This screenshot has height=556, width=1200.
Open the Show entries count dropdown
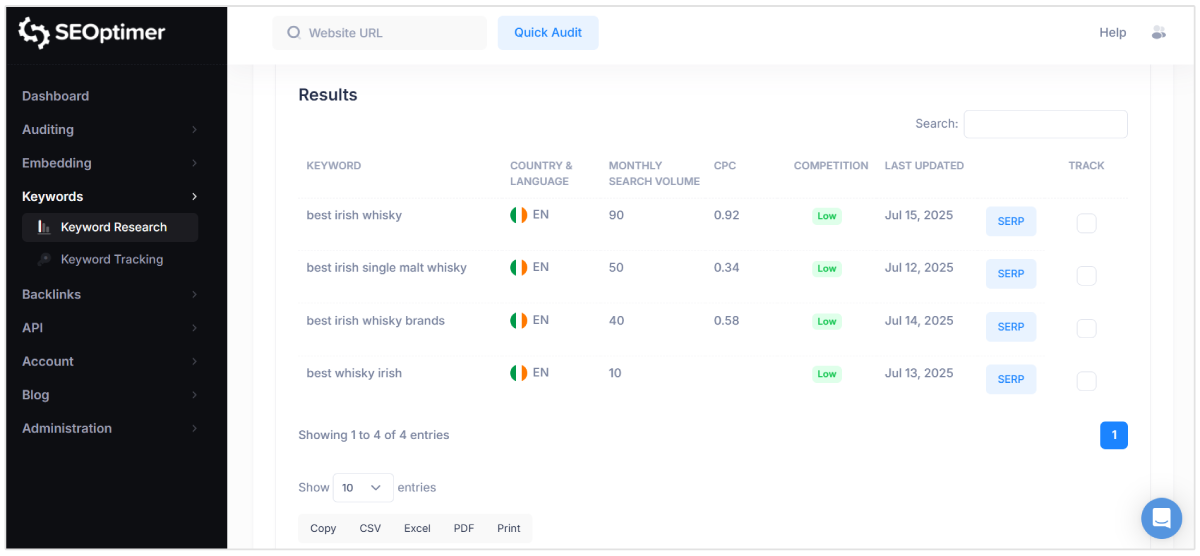click(x=362, y=488)
